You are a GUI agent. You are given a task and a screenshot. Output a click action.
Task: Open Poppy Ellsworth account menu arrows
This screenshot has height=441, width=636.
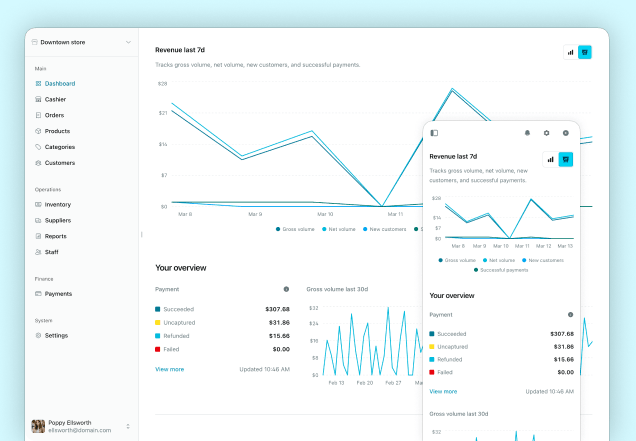(128, 426)
